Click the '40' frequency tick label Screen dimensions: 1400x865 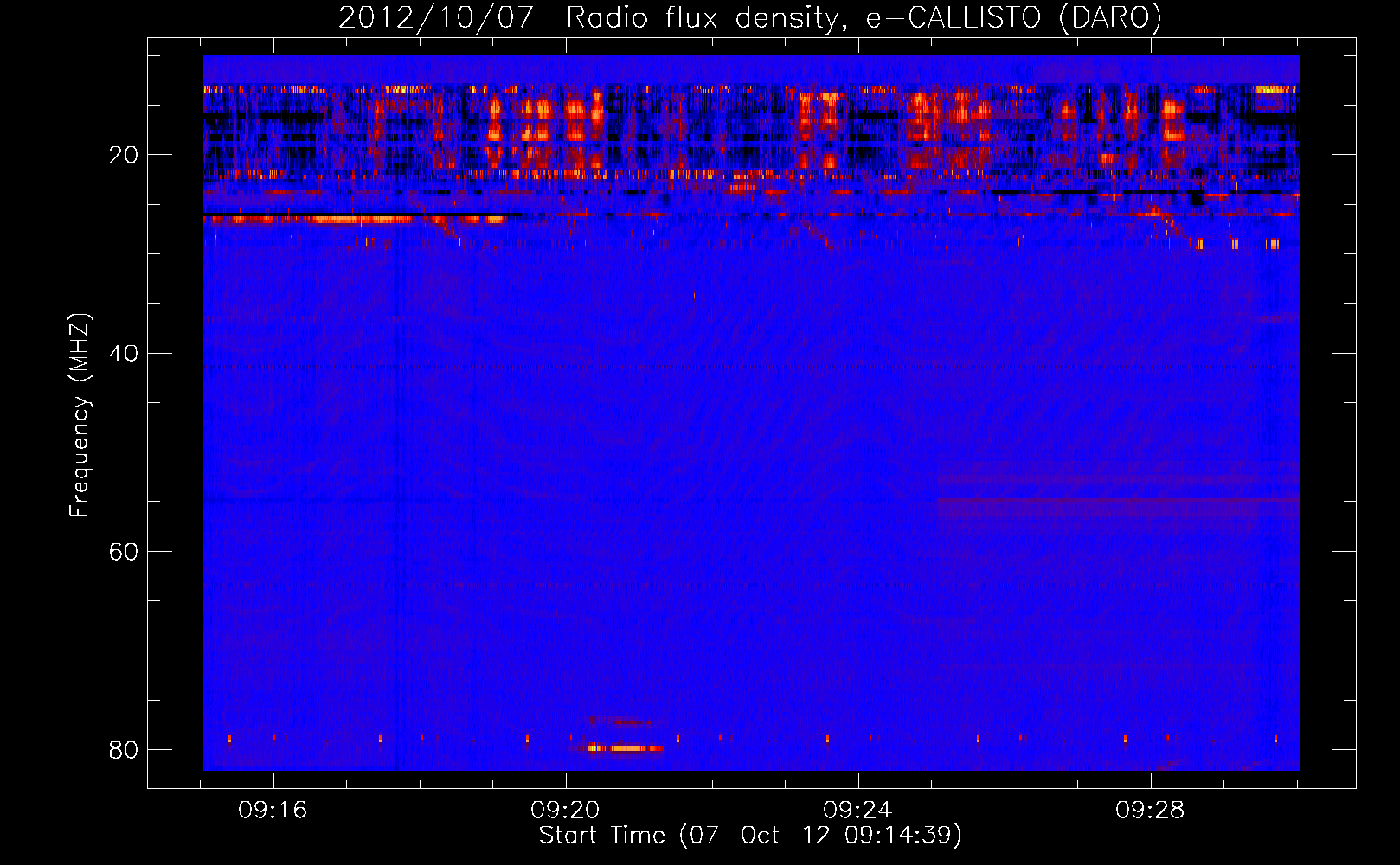(x=124, y=354)
